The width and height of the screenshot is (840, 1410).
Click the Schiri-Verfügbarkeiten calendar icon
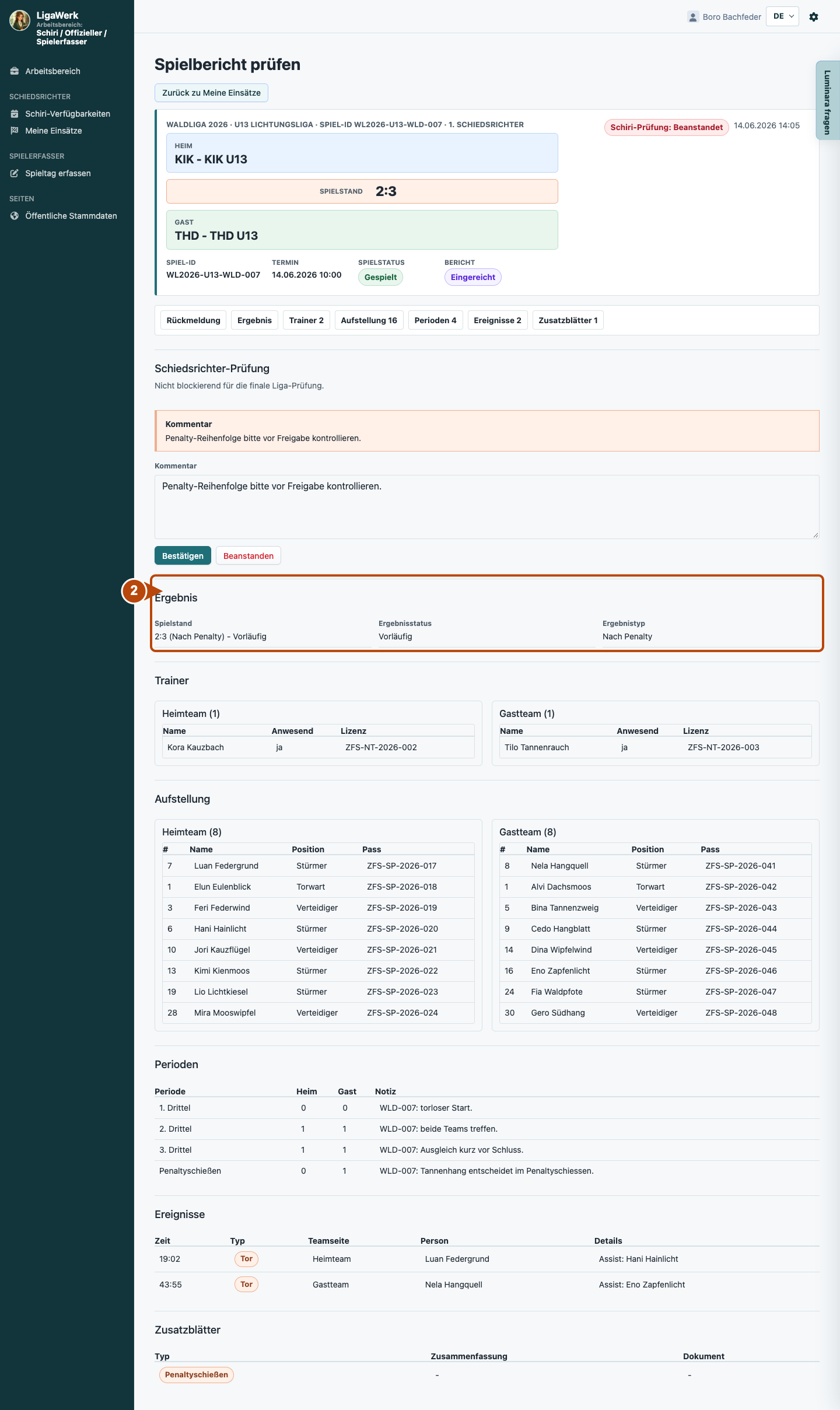pyautogui.click(x=15, y=114)
